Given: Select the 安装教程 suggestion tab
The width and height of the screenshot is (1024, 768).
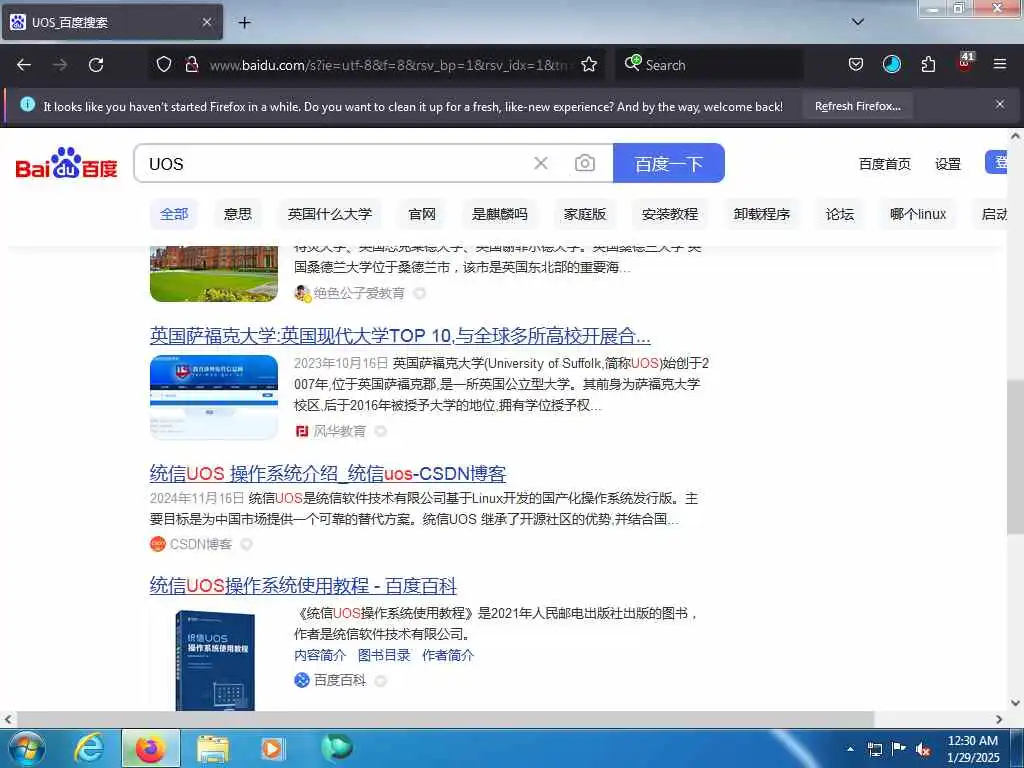Looking at the screenshot, I should click(x=670, y=214).
